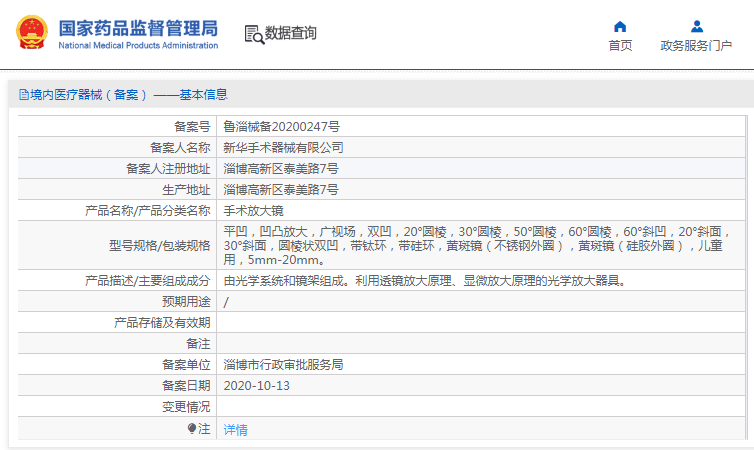Click the 产品描述/主要组成成分 label
The height and width of the screenshot is (450, 754).
(x=148, y=281)
